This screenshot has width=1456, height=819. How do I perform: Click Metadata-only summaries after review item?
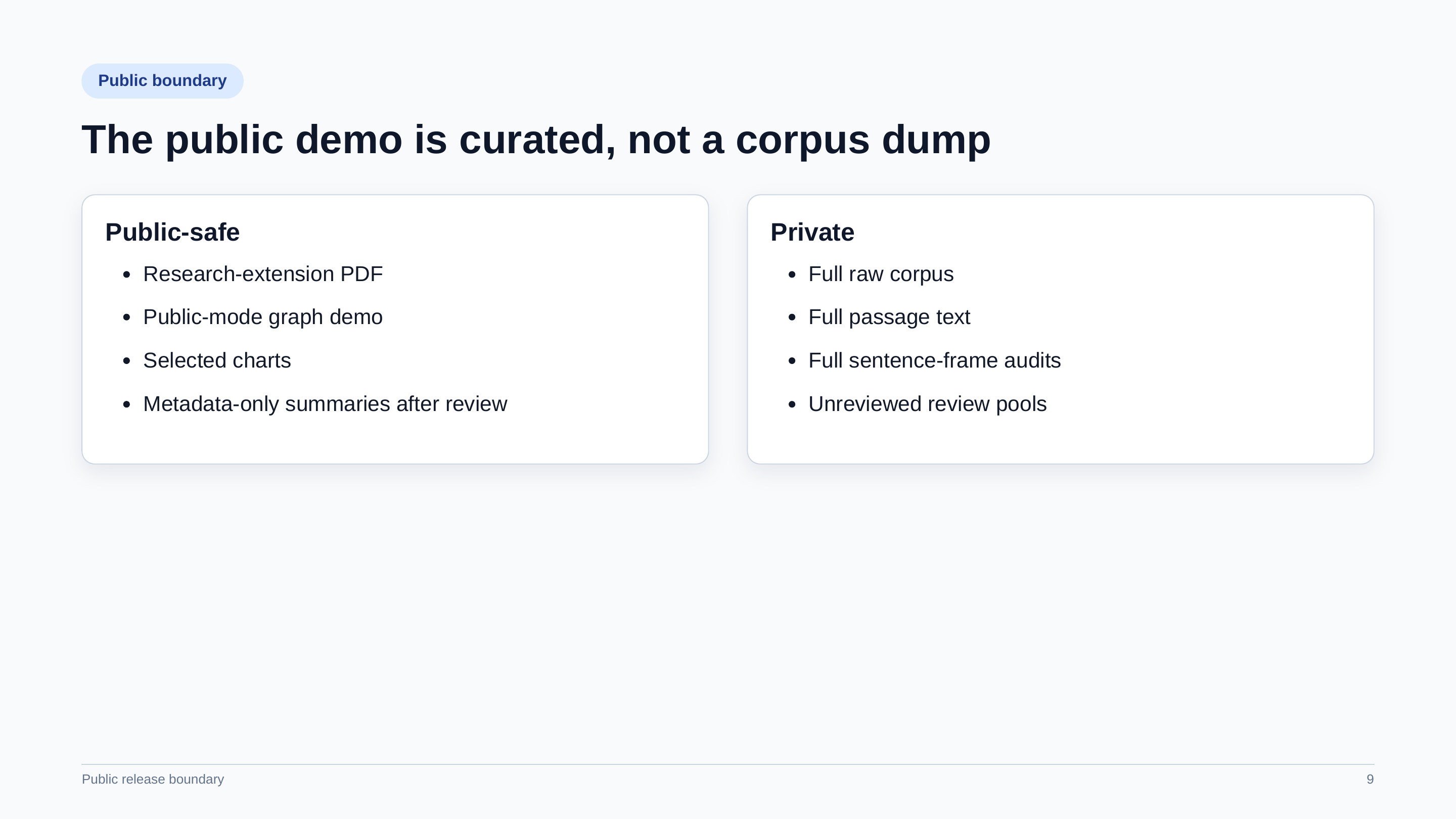coord(325,404)
